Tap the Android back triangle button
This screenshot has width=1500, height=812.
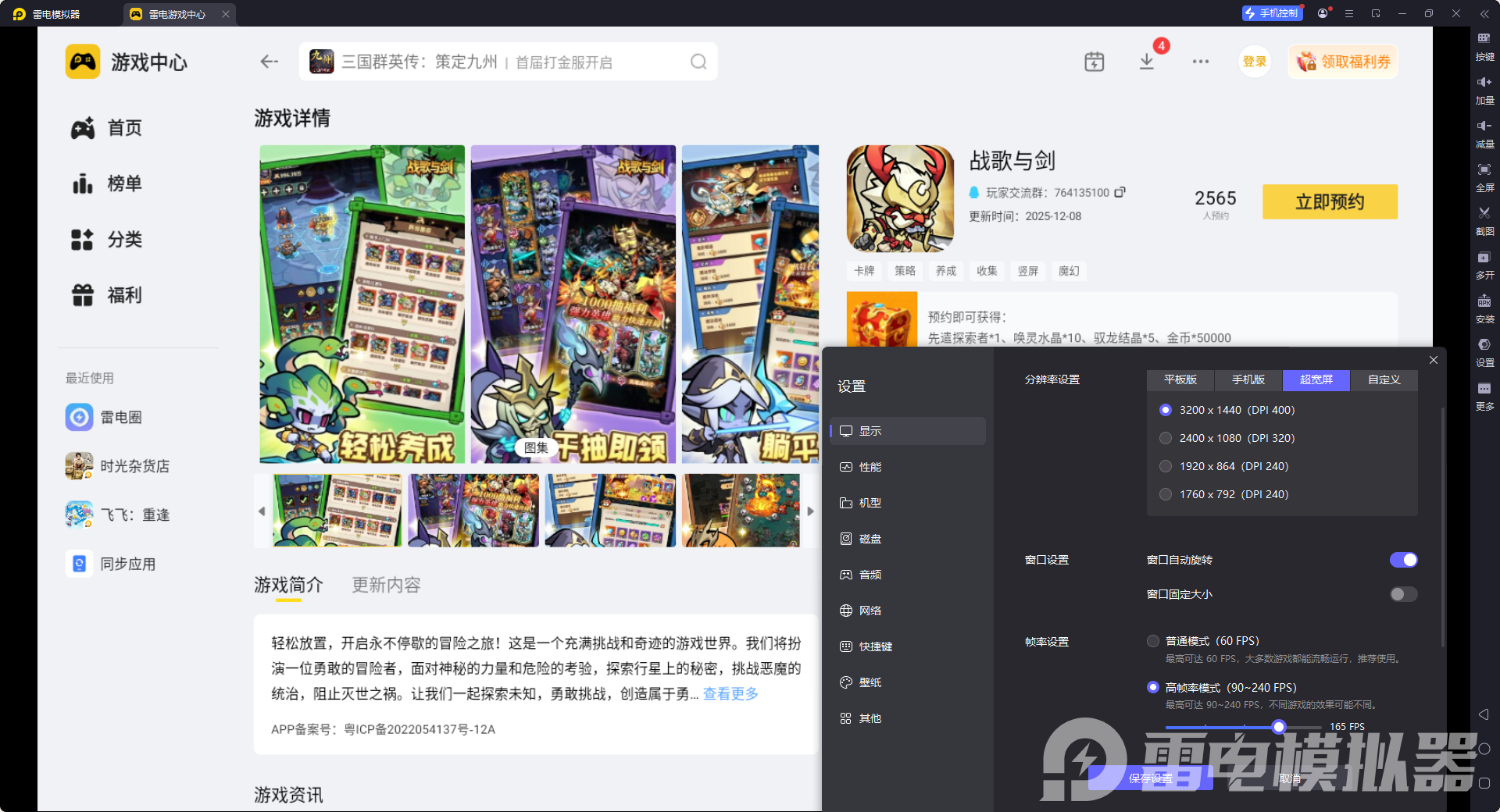[x=1484, y=714]
